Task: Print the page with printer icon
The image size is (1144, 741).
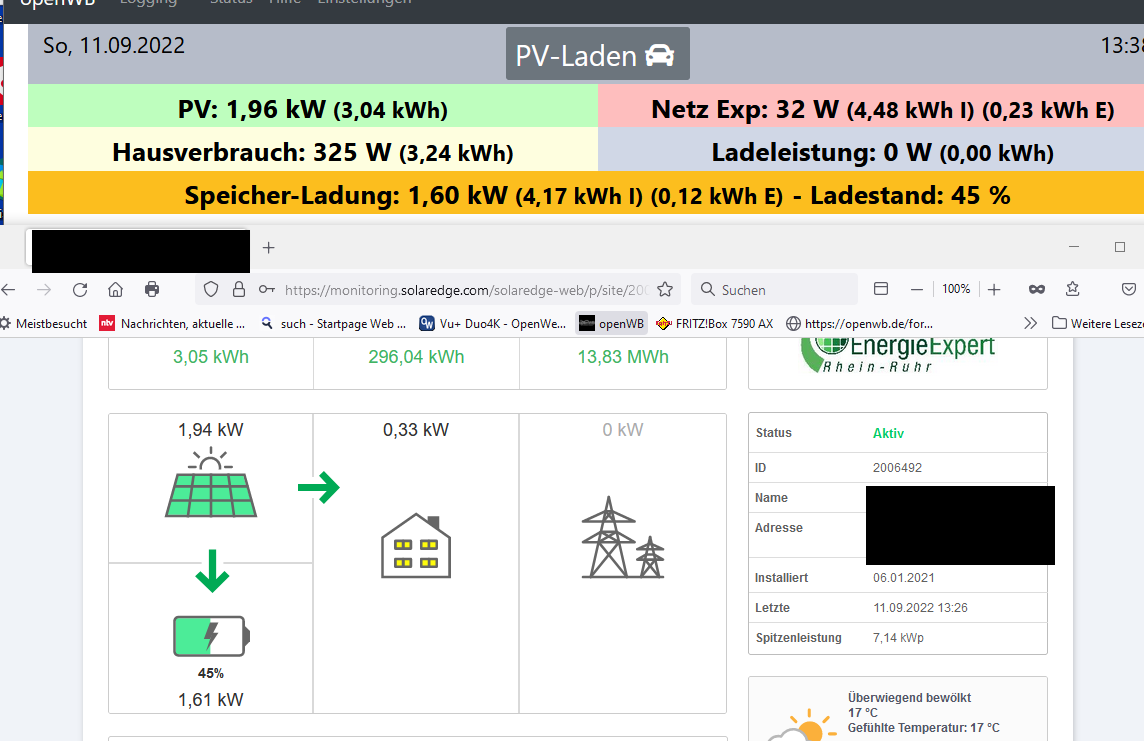Action: pyautogui.click(x=152, y=290)
